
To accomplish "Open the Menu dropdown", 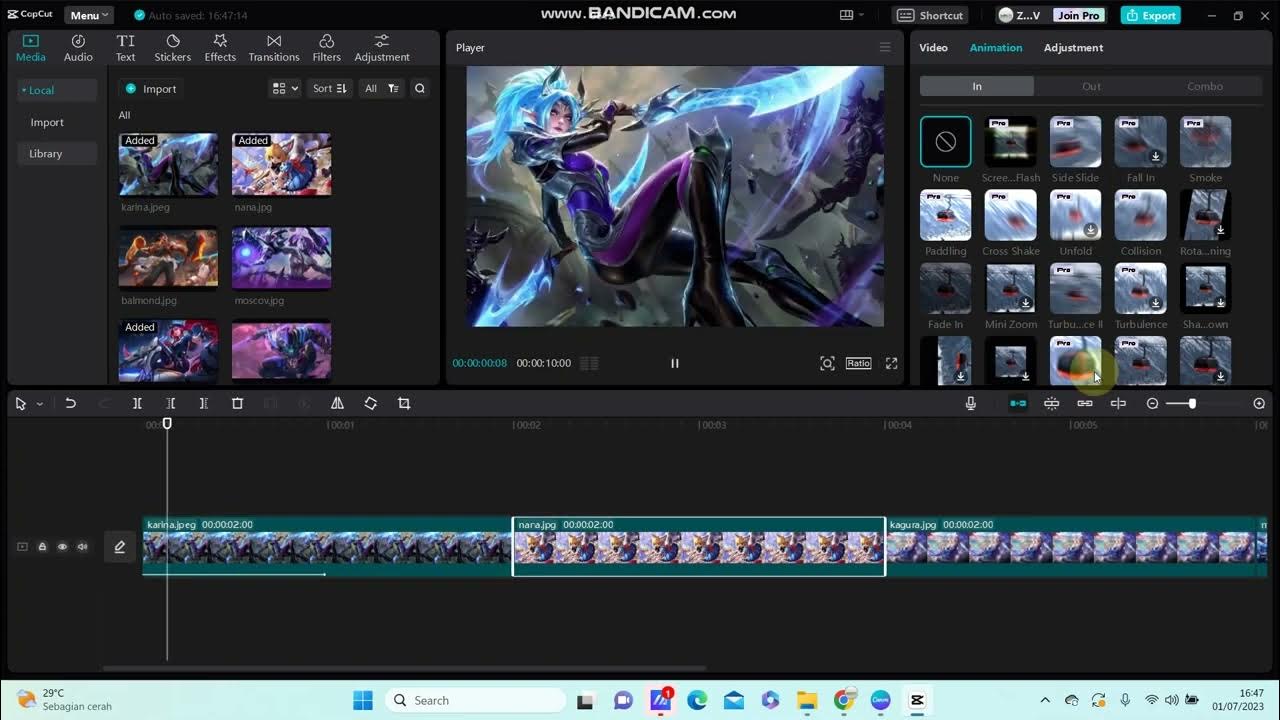I will (89, 15).
